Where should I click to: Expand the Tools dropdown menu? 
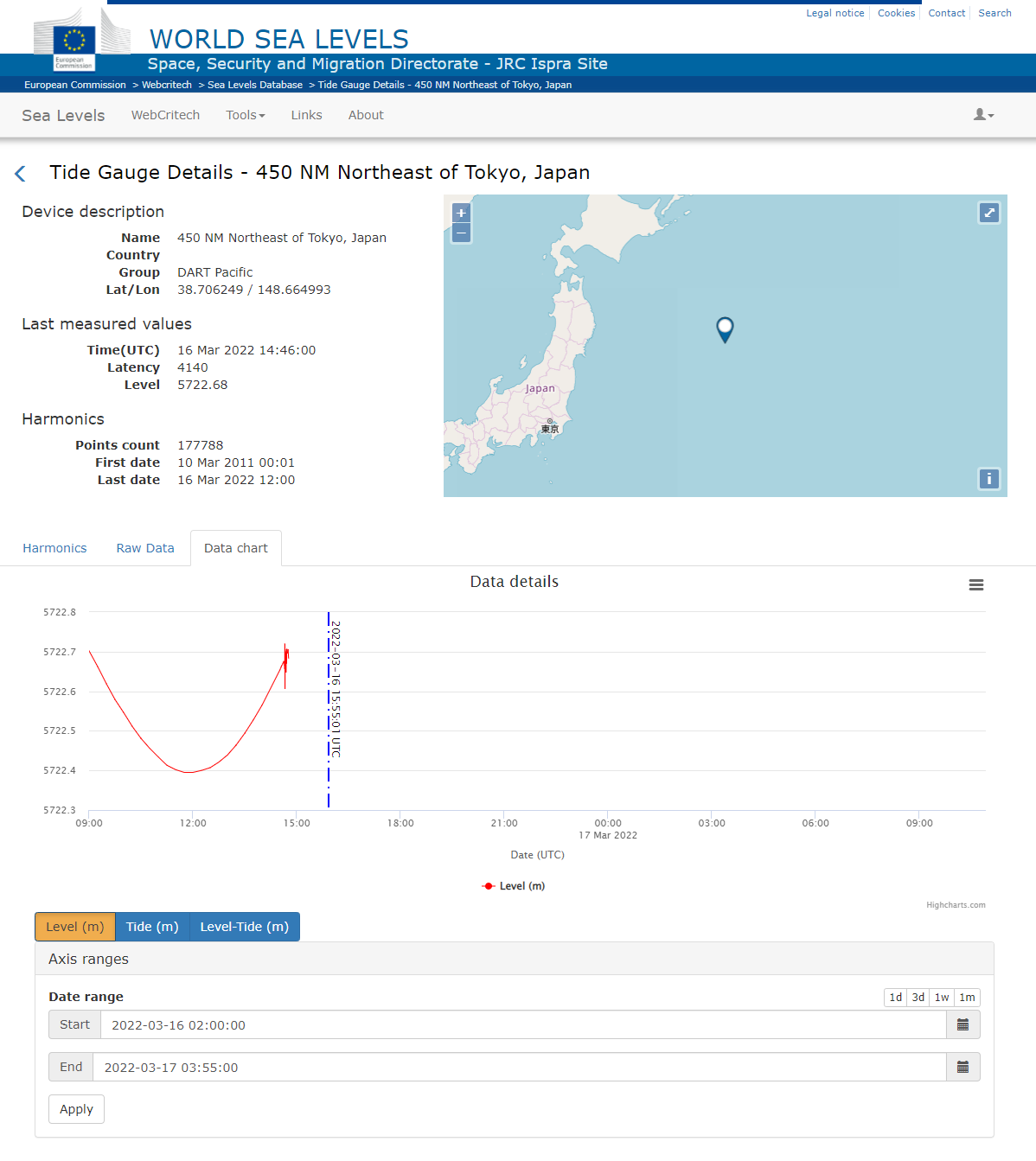tap(246, 115)
